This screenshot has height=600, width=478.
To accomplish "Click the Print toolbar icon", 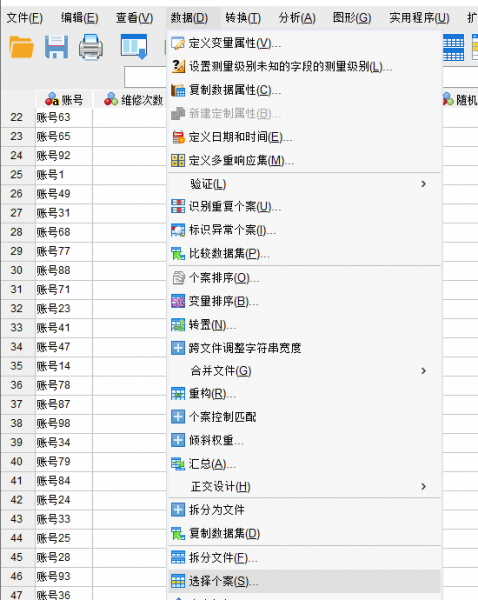I will [x=91, y=47].
